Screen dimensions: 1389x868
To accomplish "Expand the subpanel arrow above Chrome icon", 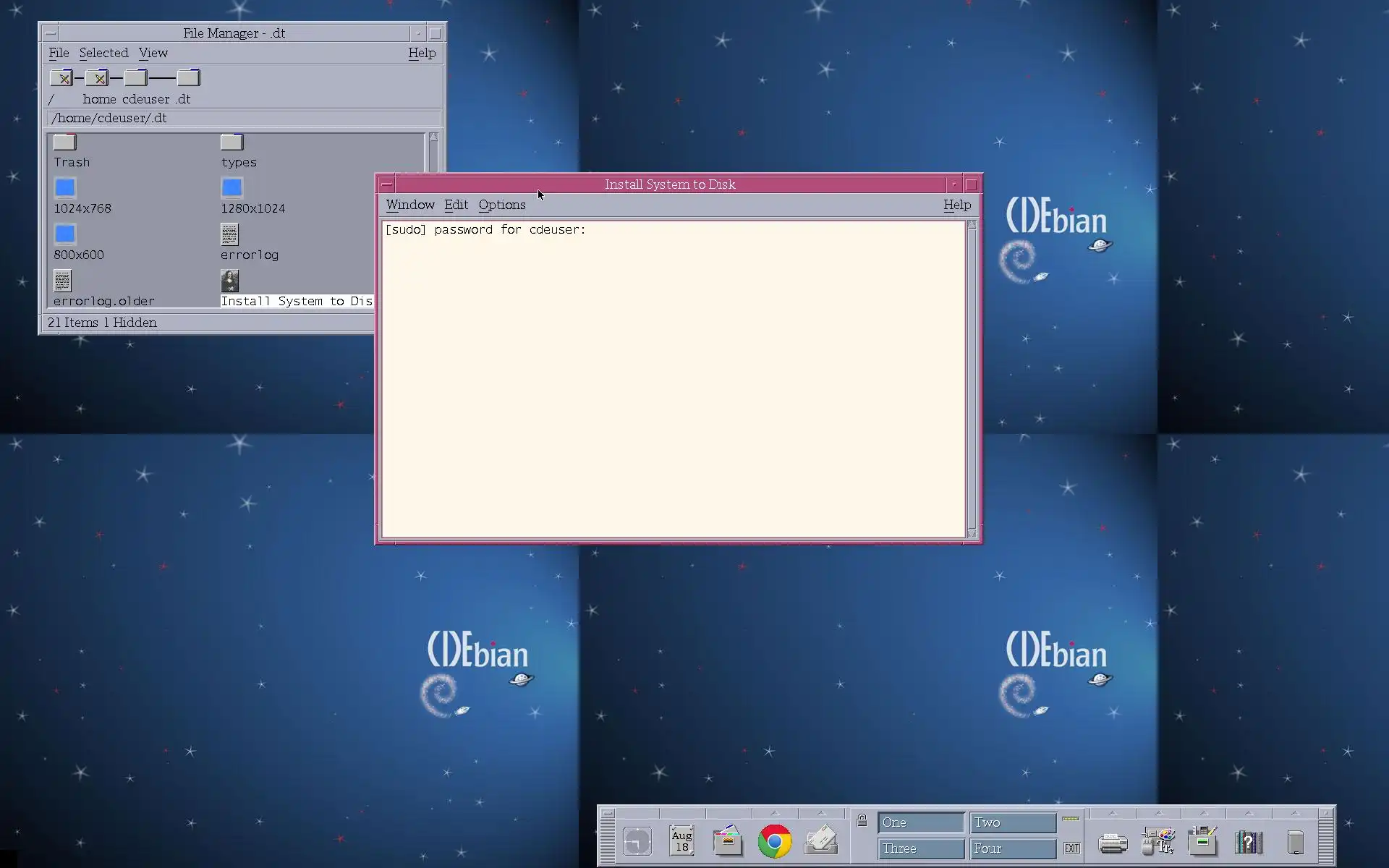I will click(774, 813).
